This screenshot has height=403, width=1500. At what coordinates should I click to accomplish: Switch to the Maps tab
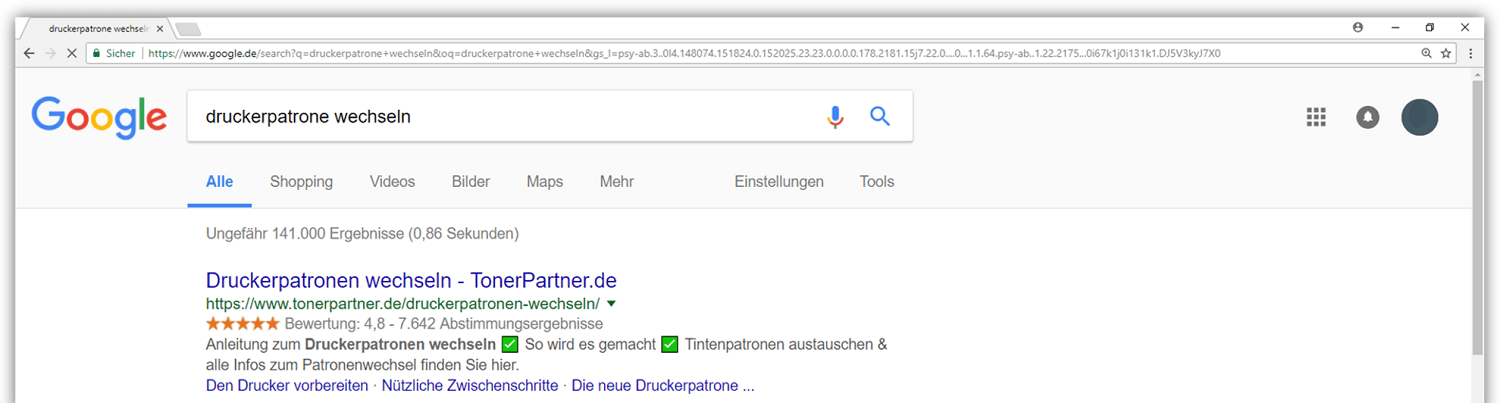[545, 182]
